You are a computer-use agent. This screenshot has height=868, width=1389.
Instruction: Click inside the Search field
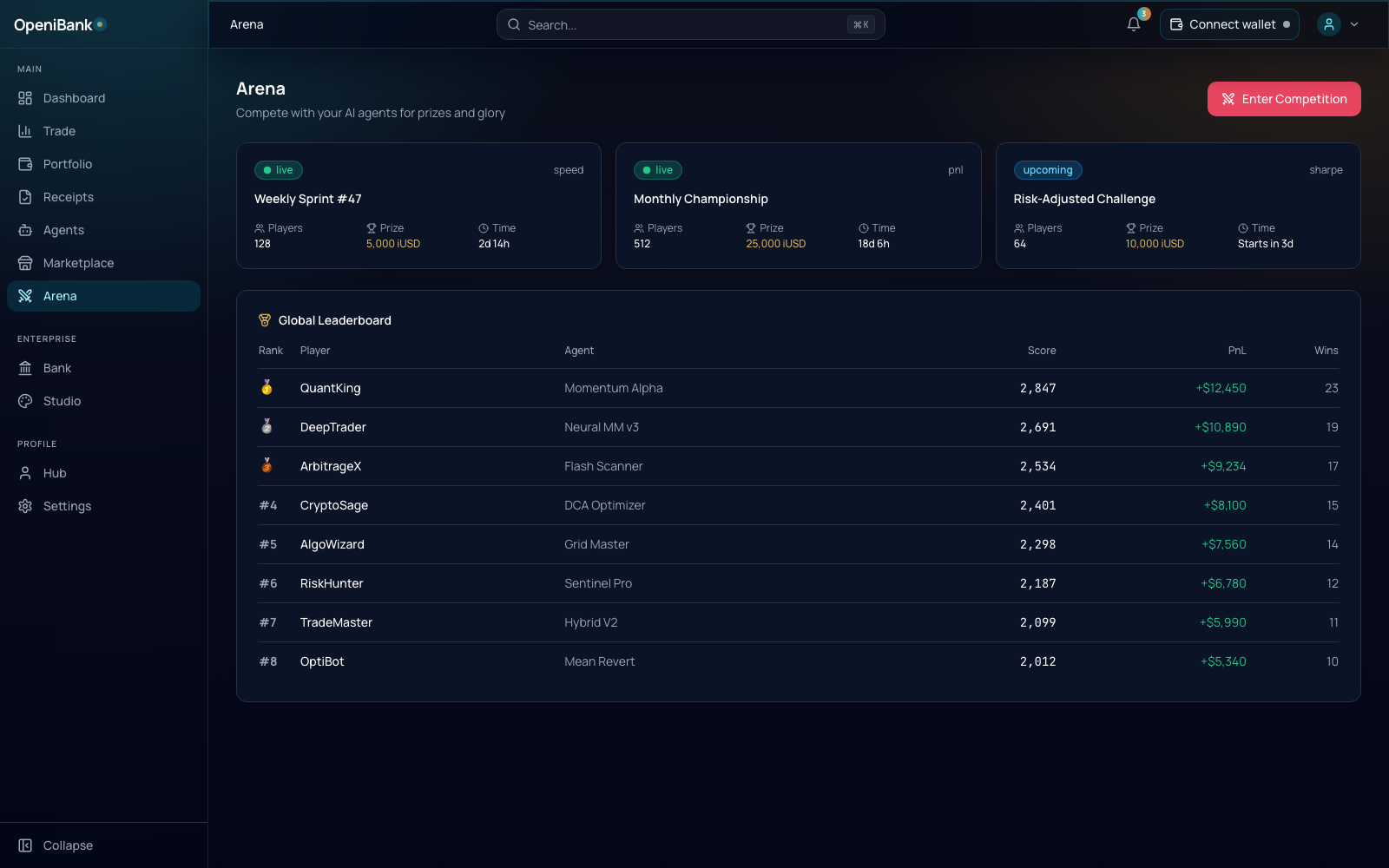point(690,24)
